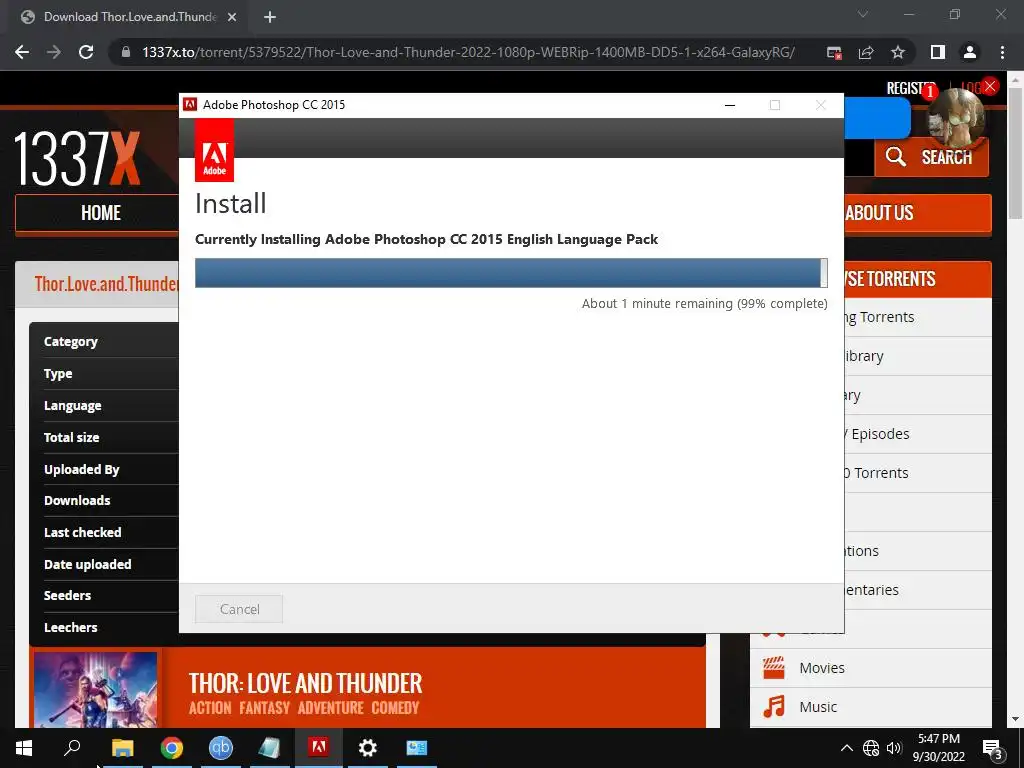Open the notification center icon
The height and width of the screenshot is (768, 1024).
pos(992,748)
